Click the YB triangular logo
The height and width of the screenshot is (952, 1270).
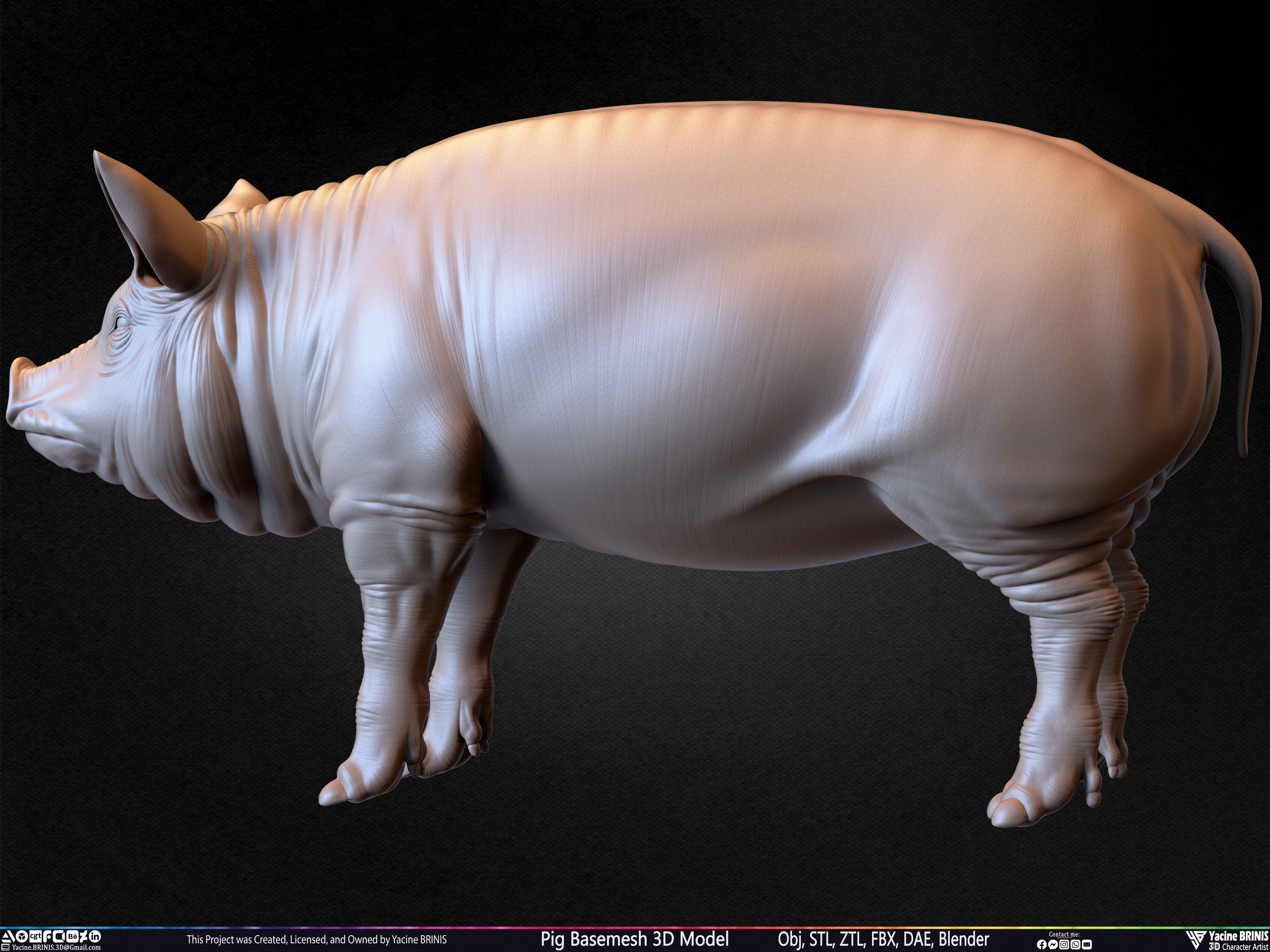coord(1196,941)
